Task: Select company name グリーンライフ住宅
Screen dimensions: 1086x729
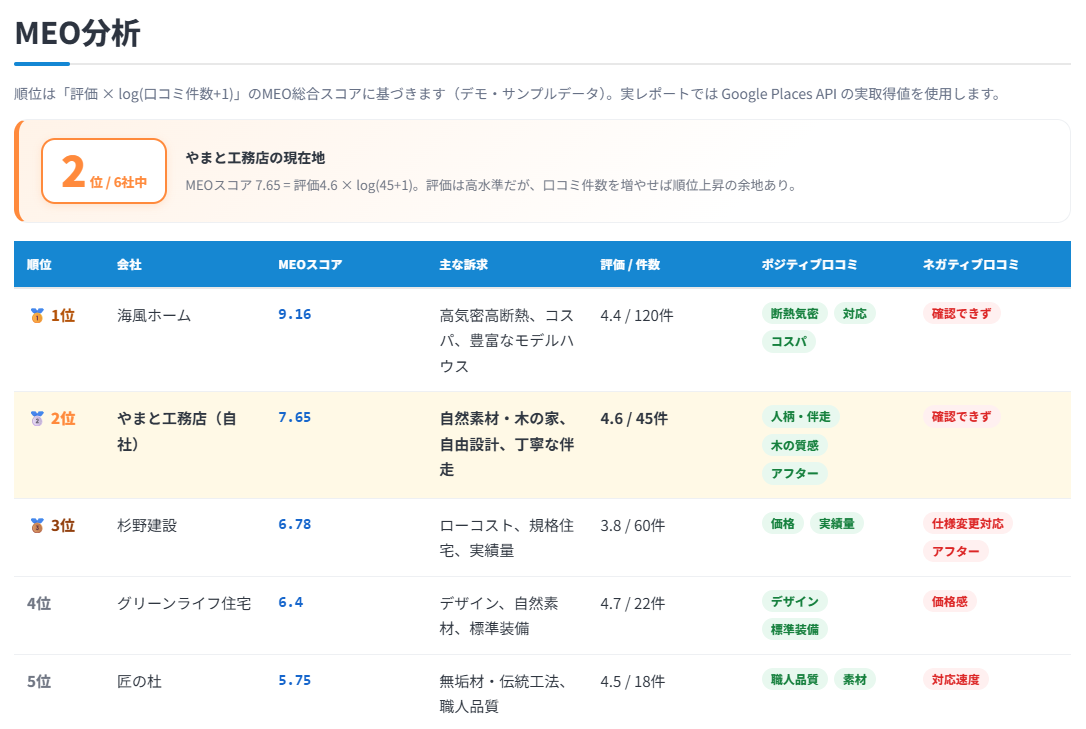Action: tap(184, 604)
